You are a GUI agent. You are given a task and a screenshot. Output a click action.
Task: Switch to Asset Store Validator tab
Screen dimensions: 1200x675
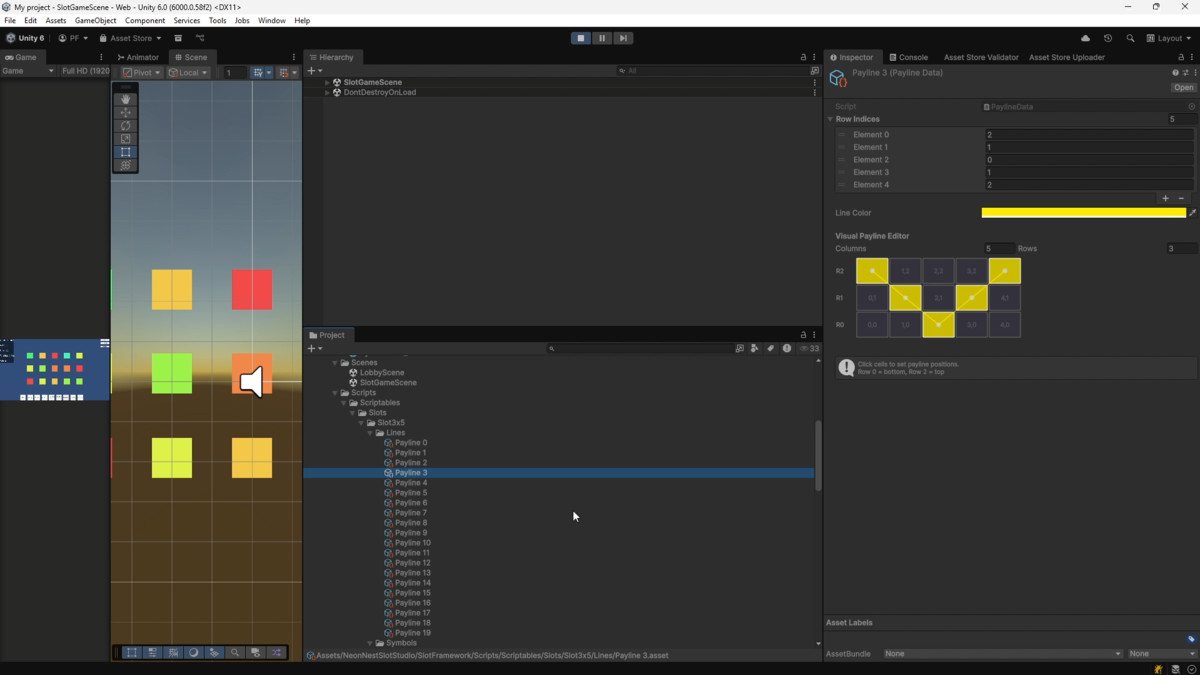pos(981,57)
